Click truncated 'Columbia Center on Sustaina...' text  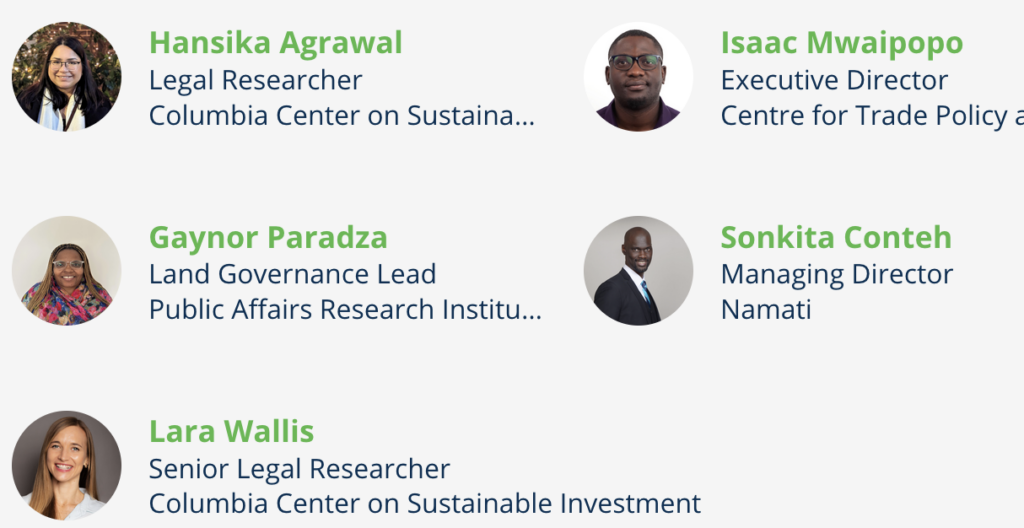click(x=342, y=116)
